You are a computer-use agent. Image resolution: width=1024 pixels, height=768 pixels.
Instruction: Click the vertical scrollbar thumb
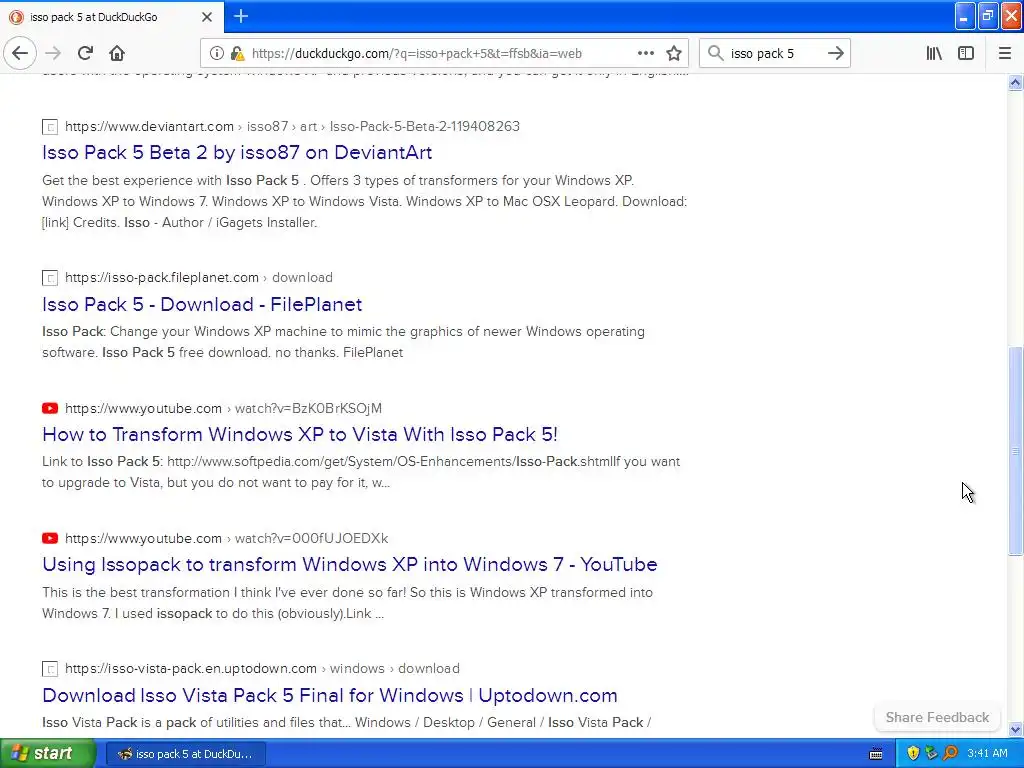pyautogui.click(x=1015, y=451)
